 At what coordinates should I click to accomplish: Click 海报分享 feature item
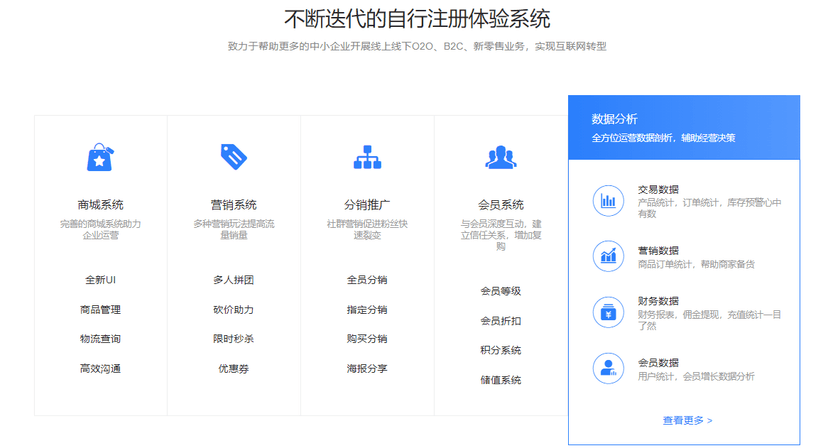tap(367, 369)
